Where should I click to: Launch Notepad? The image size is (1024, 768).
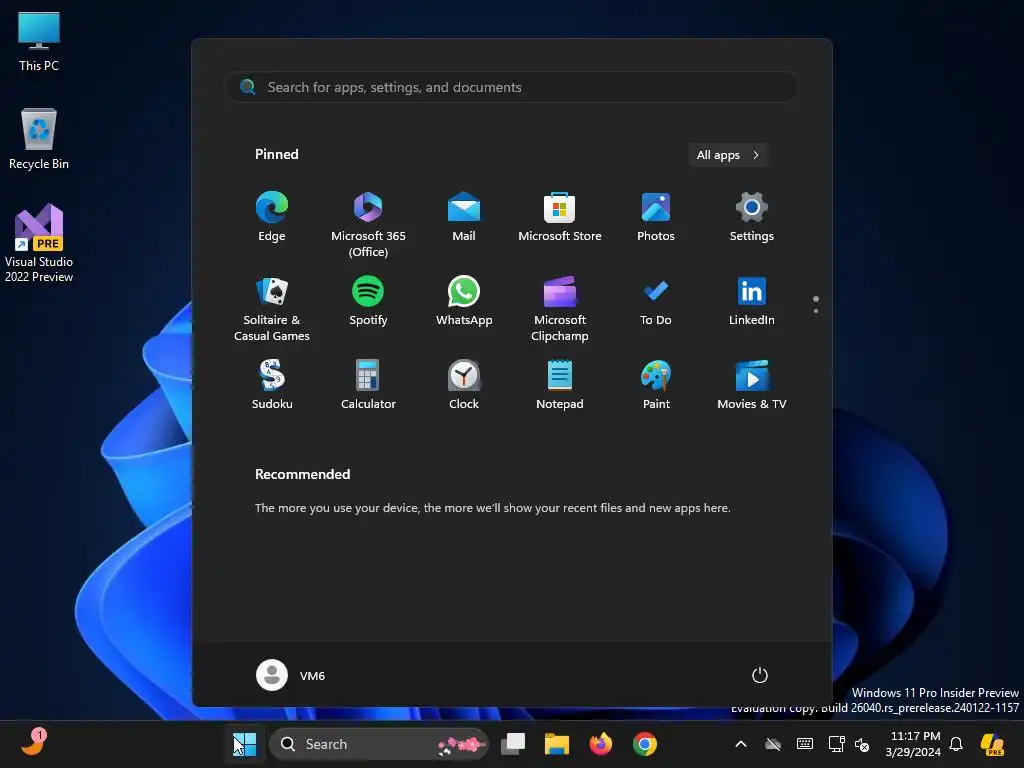pos(560,385)
